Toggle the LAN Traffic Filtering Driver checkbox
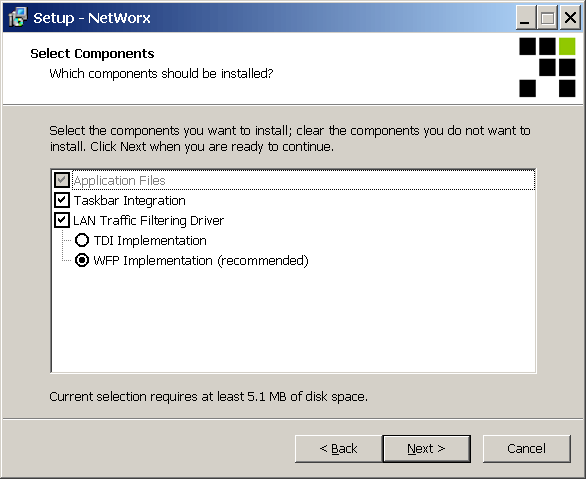Viewport: 586px width, 479px height. pos(62,220)
